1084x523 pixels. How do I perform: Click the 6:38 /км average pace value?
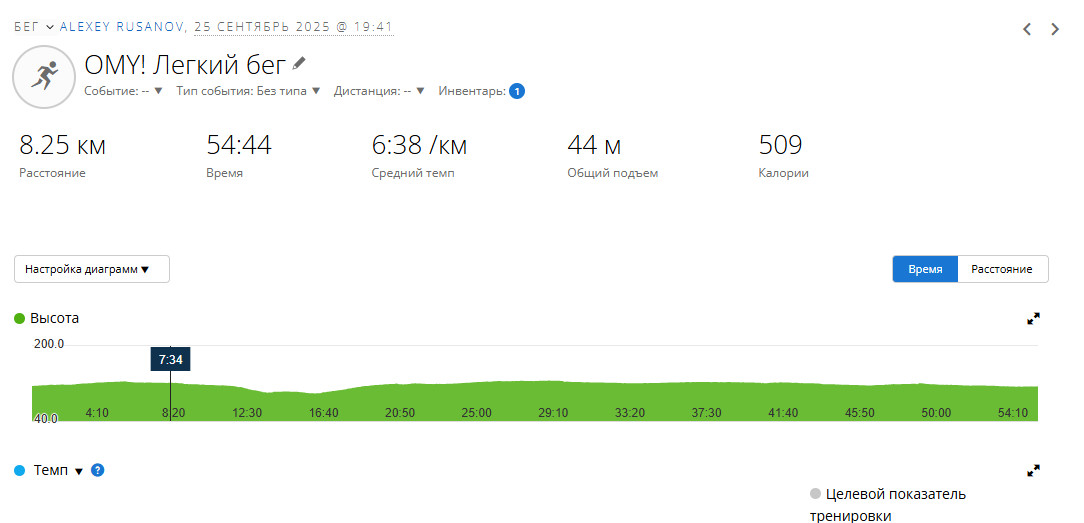point(419,146)
